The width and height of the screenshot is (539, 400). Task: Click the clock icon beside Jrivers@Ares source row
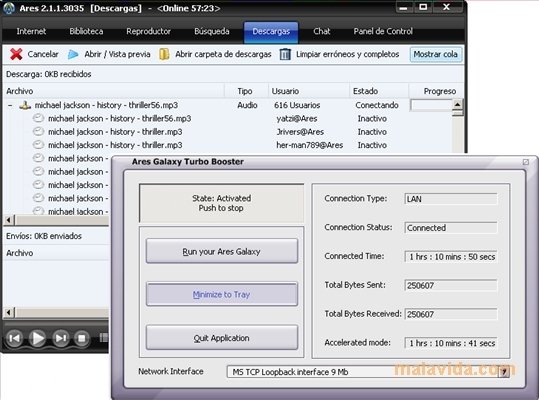point(38,132)
